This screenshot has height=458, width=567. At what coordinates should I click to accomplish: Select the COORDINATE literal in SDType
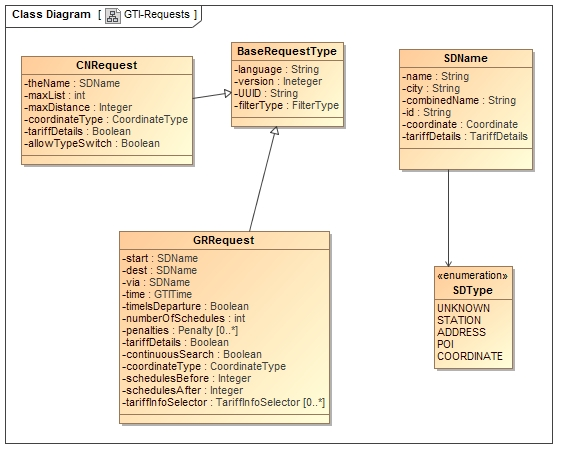pos(470,356)
